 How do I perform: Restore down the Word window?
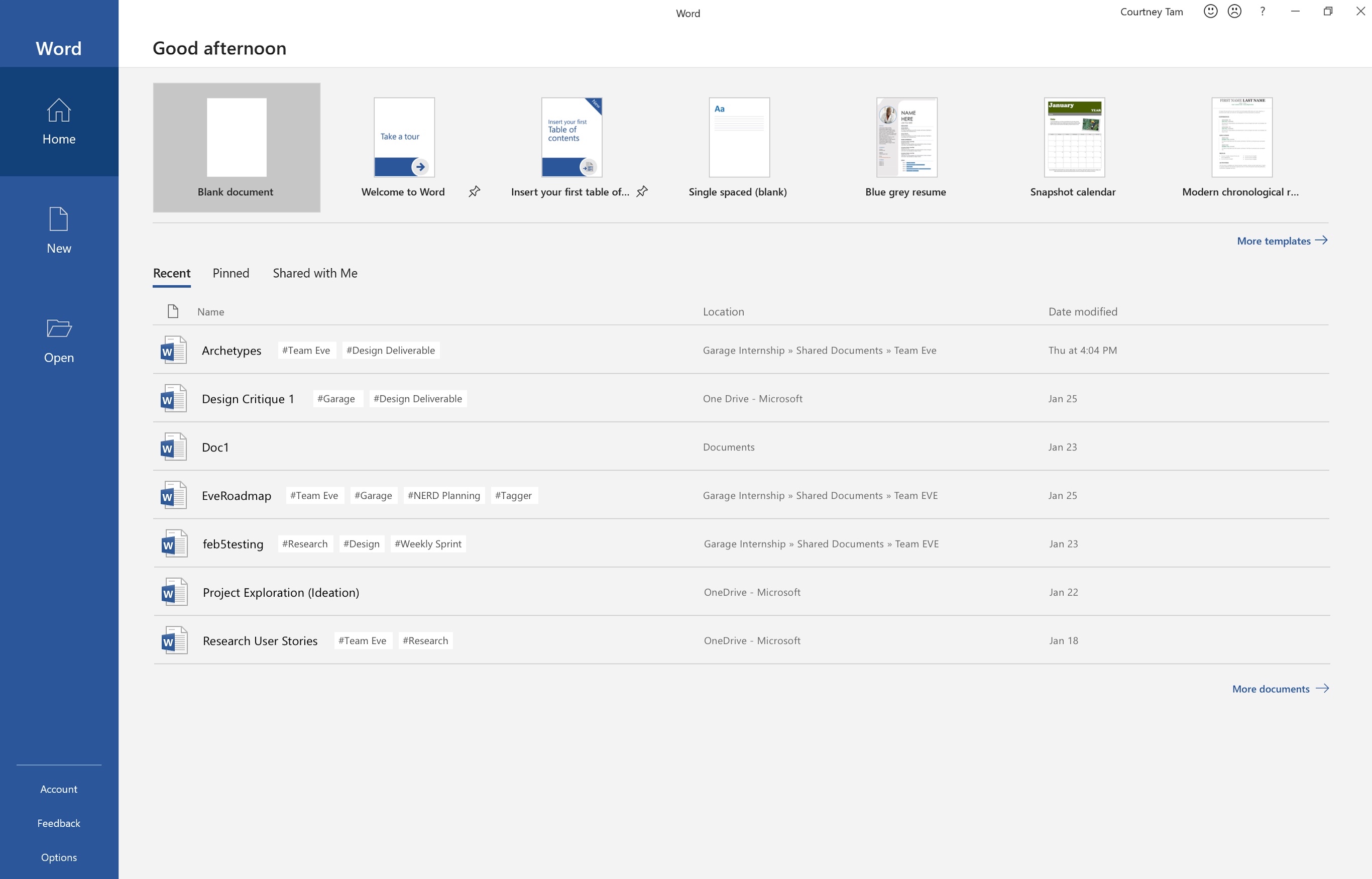1328,12
